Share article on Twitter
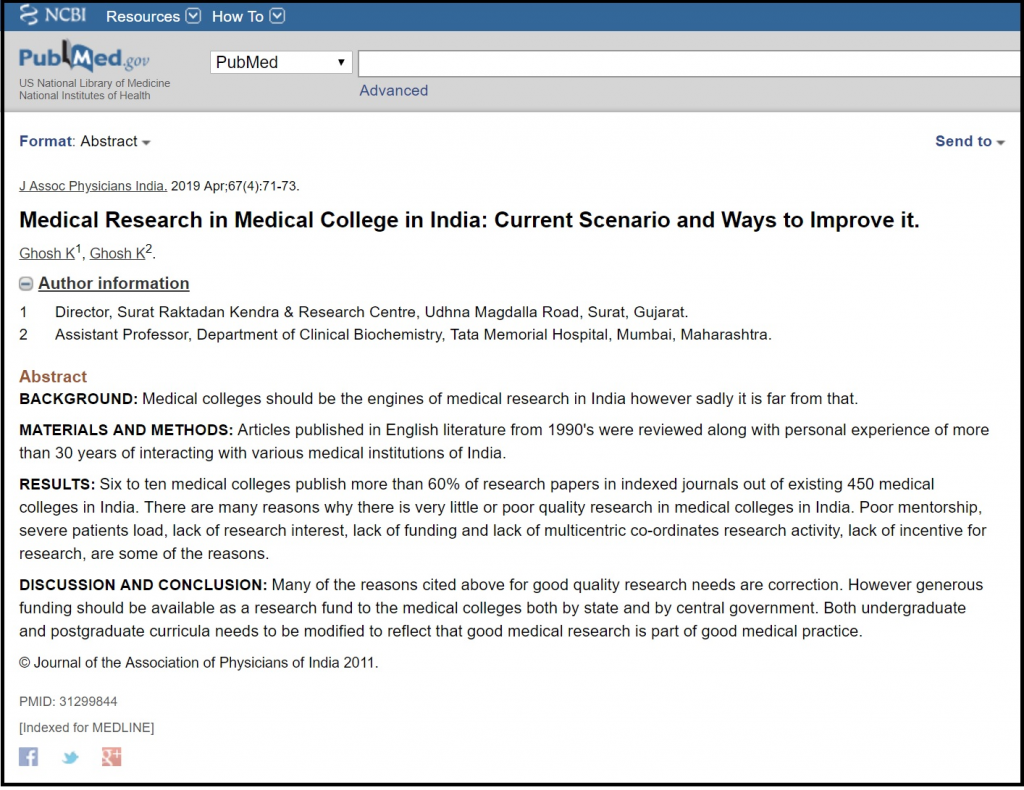This screenshot has width=1024, height=790. pyautogui.click(x=70, y=757)
